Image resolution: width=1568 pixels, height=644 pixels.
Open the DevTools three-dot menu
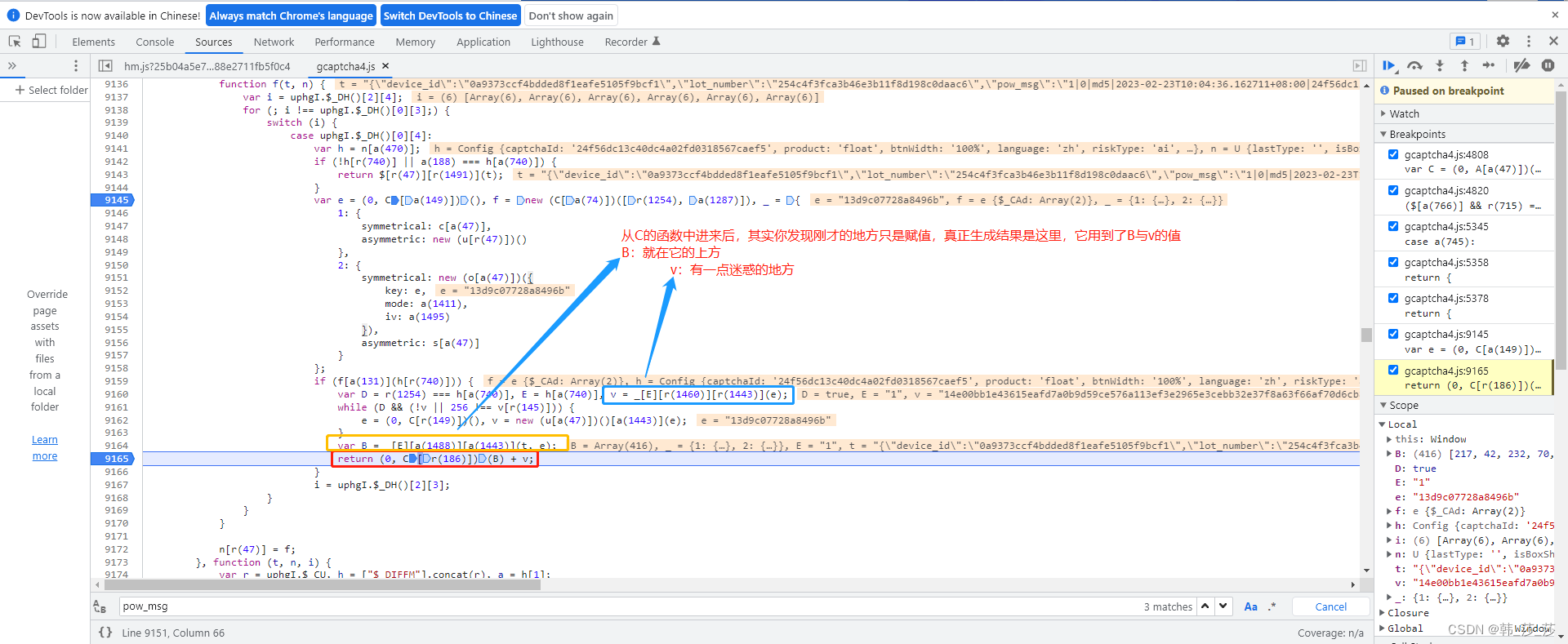click(x=1529, y=41)
